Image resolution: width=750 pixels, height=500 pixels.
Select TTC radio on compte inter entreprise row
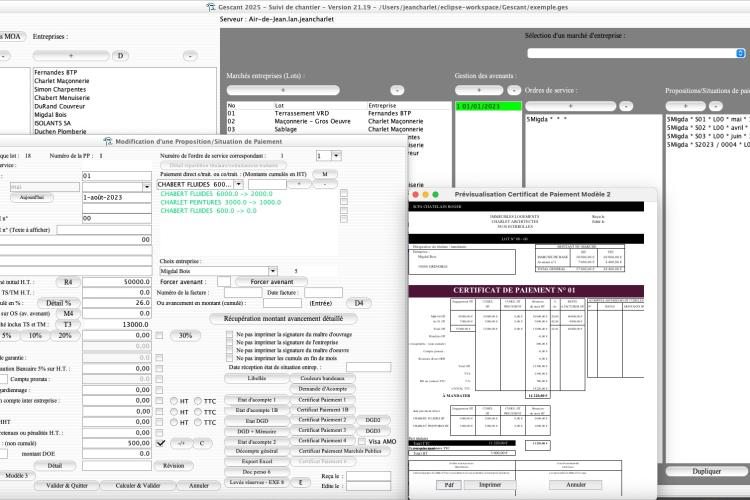[198, 401]
